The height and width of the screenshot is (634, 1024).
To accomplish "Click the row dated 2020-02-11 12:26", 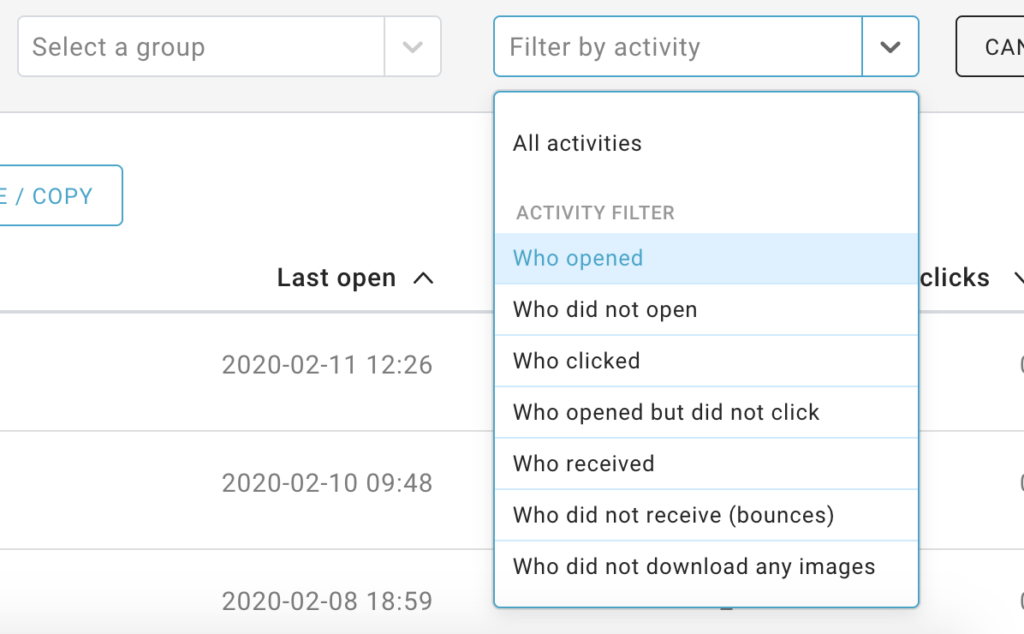I will pyautogui.click(x=327, y=365).
